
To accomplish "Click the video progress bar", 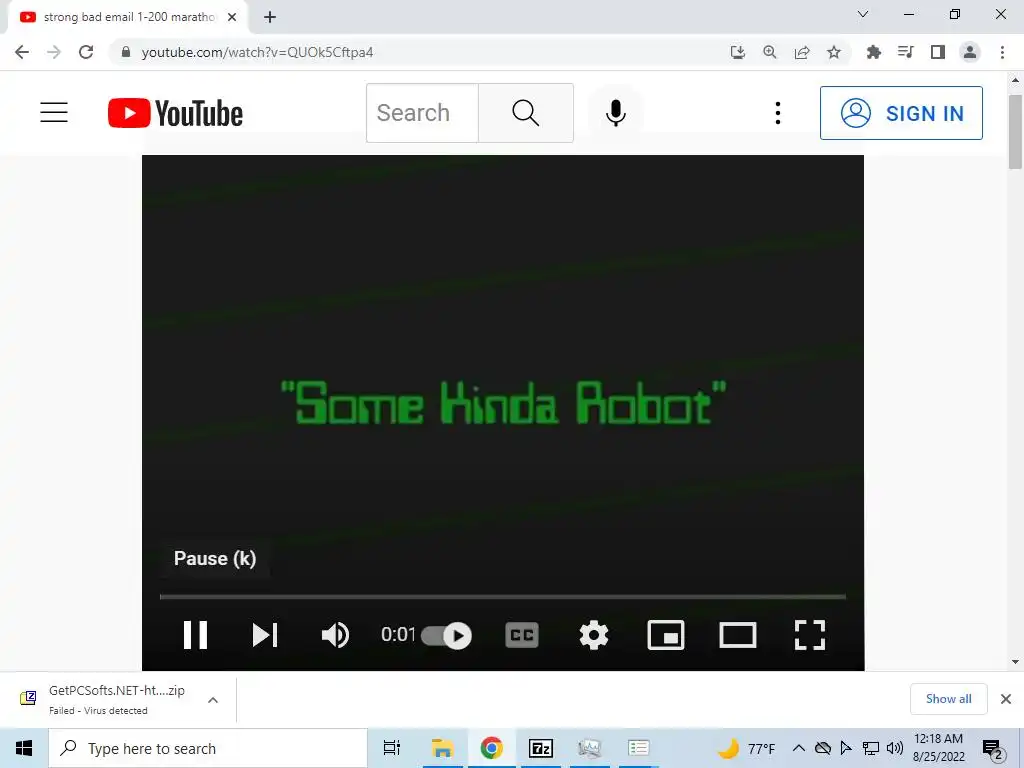I will pyautogui.click(x=503, y=596).
